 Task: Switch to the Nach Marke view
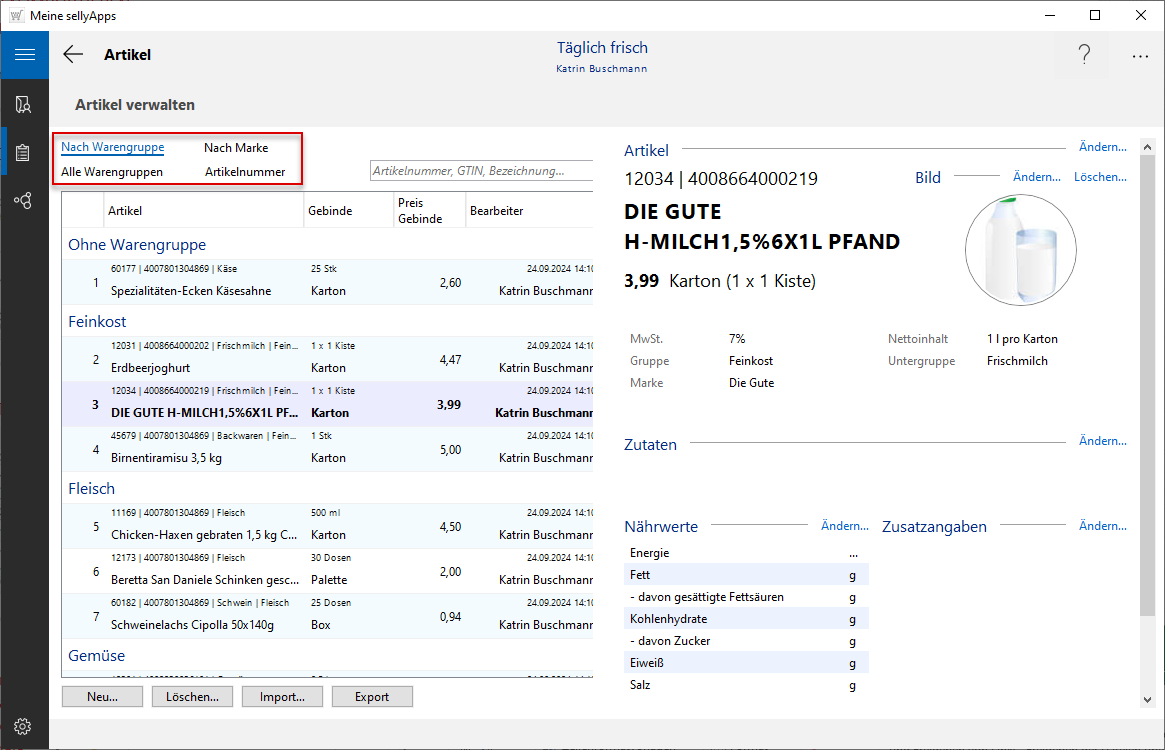[236, 148]
